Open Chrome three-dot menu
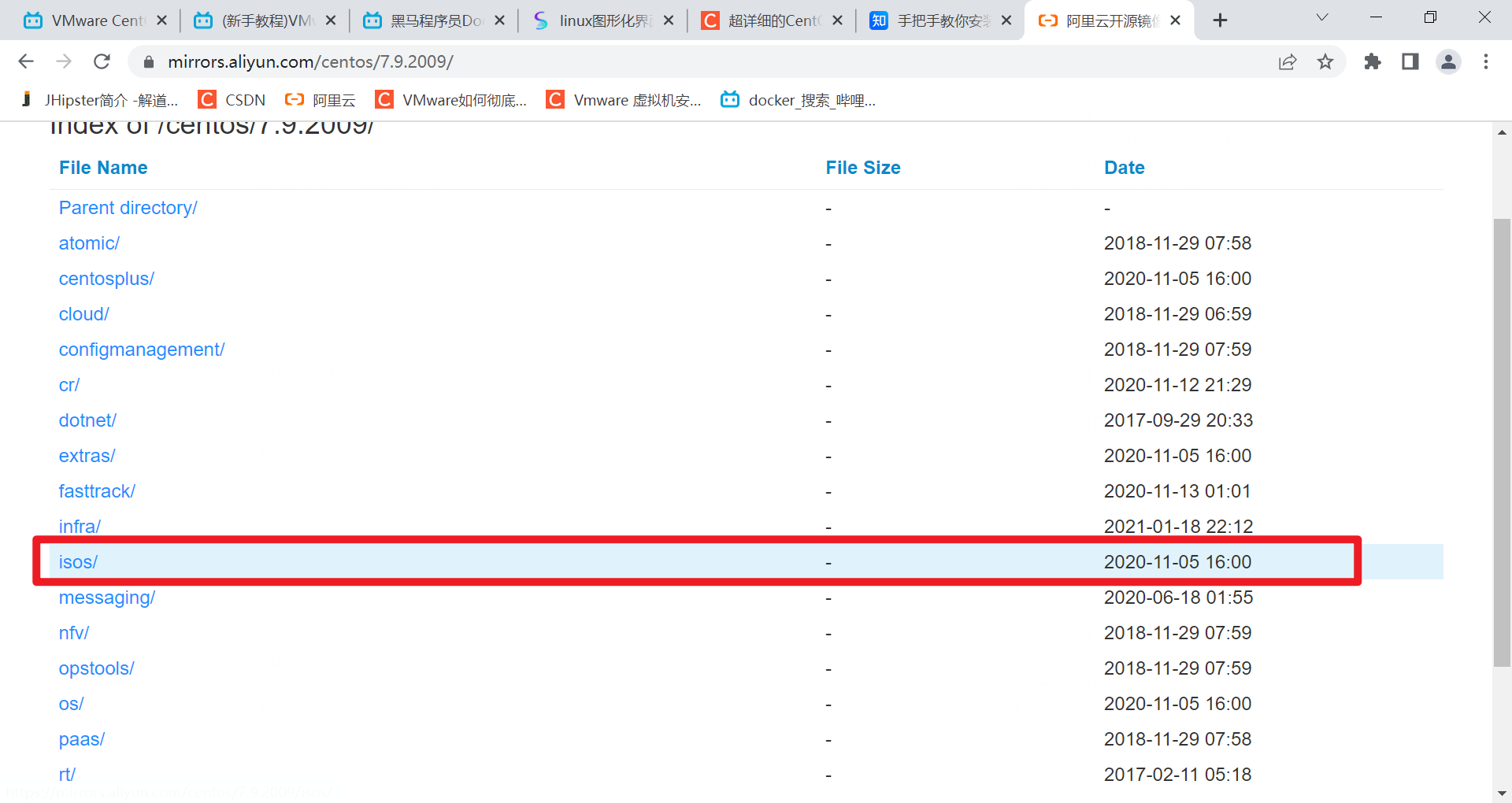The height and width of the screenshot is (803, 1512). coord(1486,61)
